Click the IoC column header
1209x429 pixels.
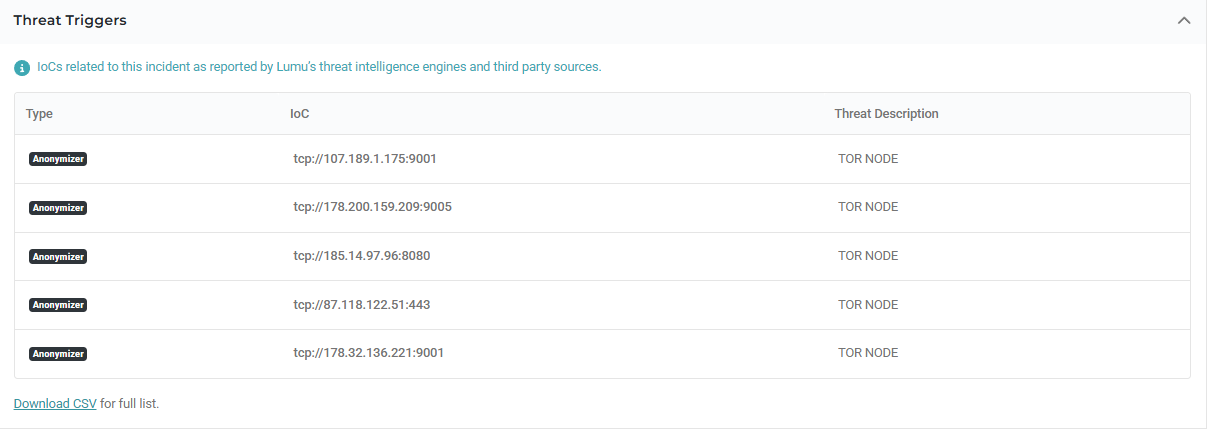click(300, 114)
